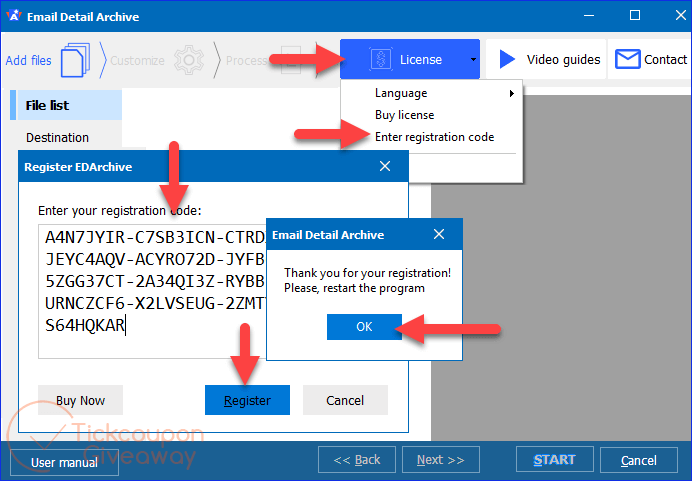Open the License dropdown arrow

(473, 60)
